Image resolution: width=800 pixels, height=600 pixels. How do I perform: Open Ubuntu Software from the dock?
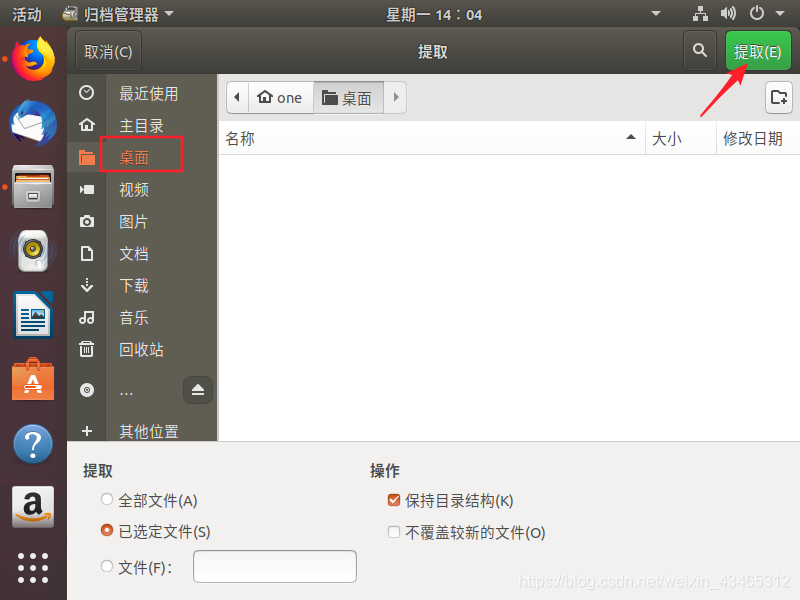pyautogui.click(x=33, y=379)
